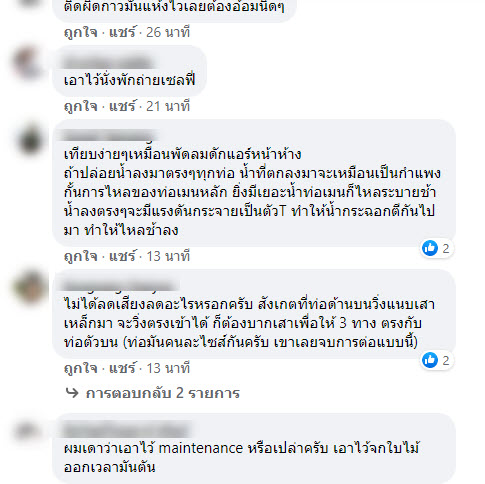This screenshot has width=485, height=484.
Task: Click the like reaction icon on the fan airflow comment
Action: pyautogui.click(x=430, y=248)
